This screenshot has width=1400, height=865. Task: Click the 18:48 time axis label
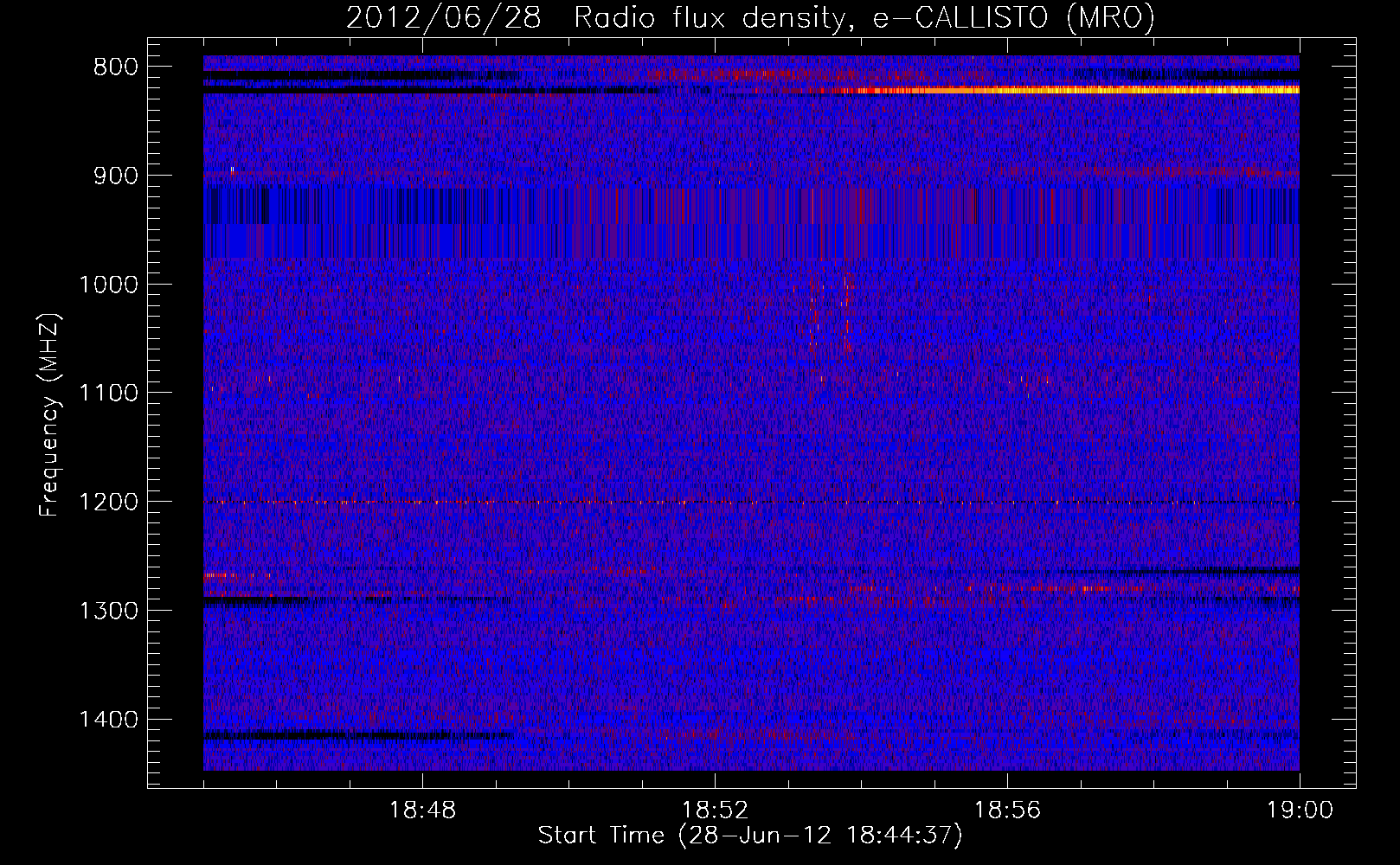point(422,811)
